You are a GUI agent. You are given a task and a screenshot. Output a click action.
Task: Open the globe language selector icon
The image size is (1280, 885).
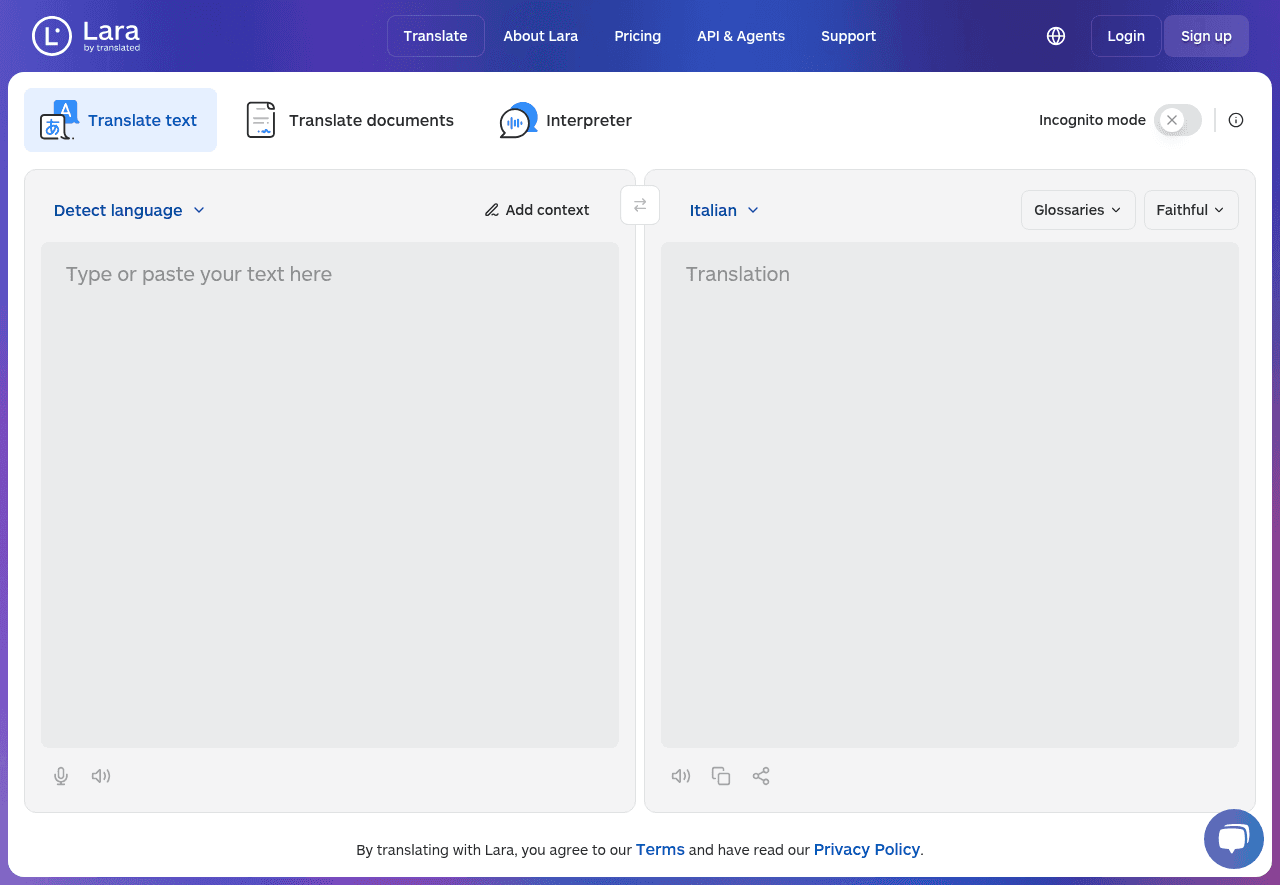[1056, 36]
